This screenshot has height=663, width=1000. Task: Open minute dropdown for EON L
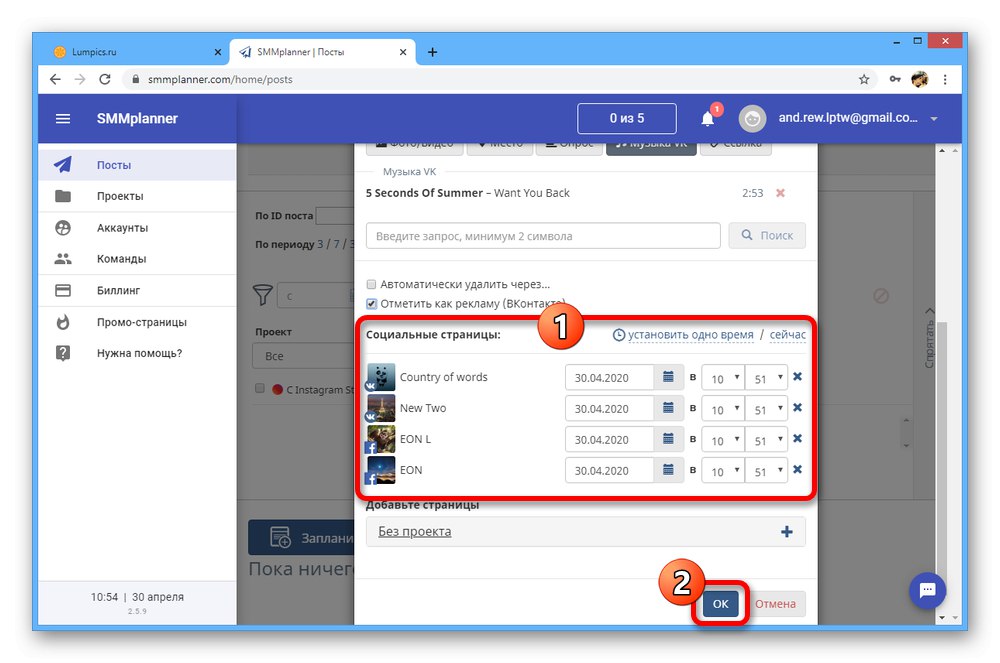(x=767, y=440)
